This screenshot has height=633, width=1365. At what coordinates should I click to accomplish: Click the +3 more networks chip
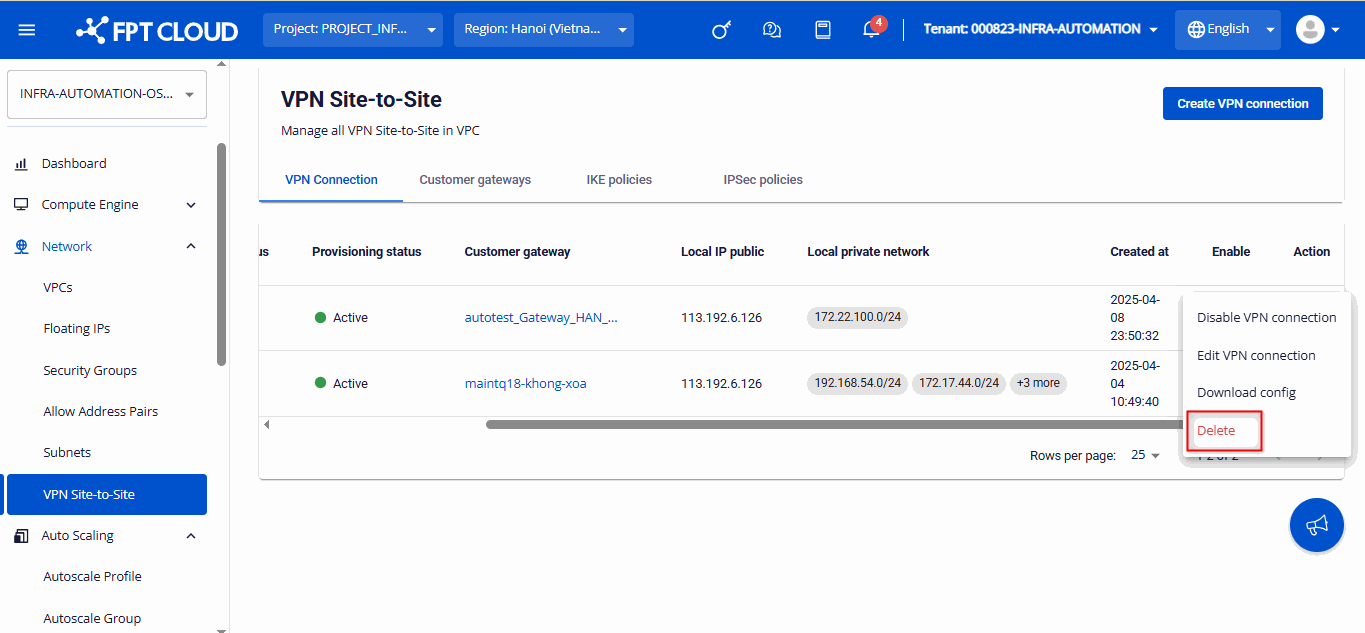pos(1038,383)
